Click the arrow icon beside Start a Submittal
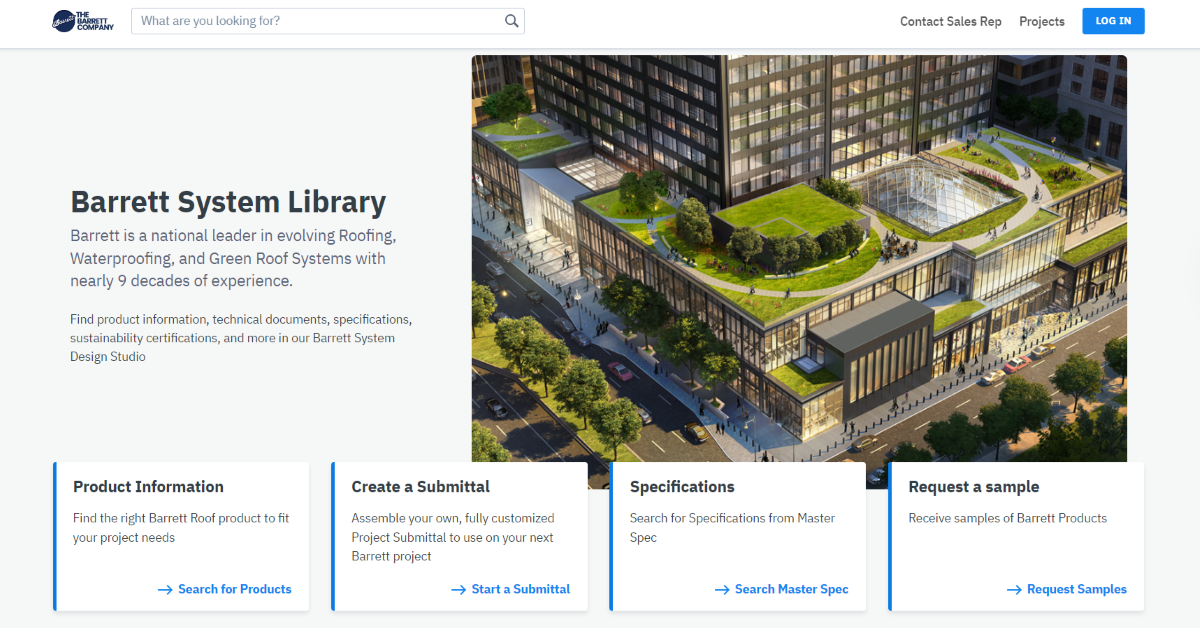This screenshot has height=628, width=1200. tap(459, 590)
